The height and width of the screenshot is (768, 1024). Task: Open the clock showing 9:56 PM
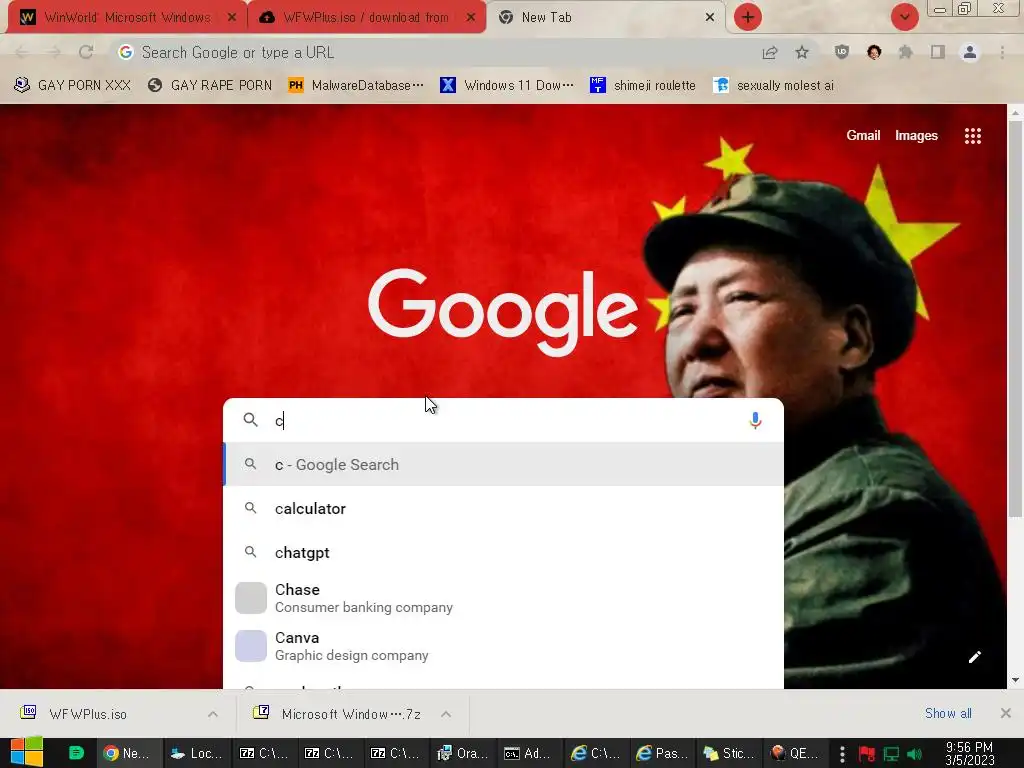click(x=969, y=753)
